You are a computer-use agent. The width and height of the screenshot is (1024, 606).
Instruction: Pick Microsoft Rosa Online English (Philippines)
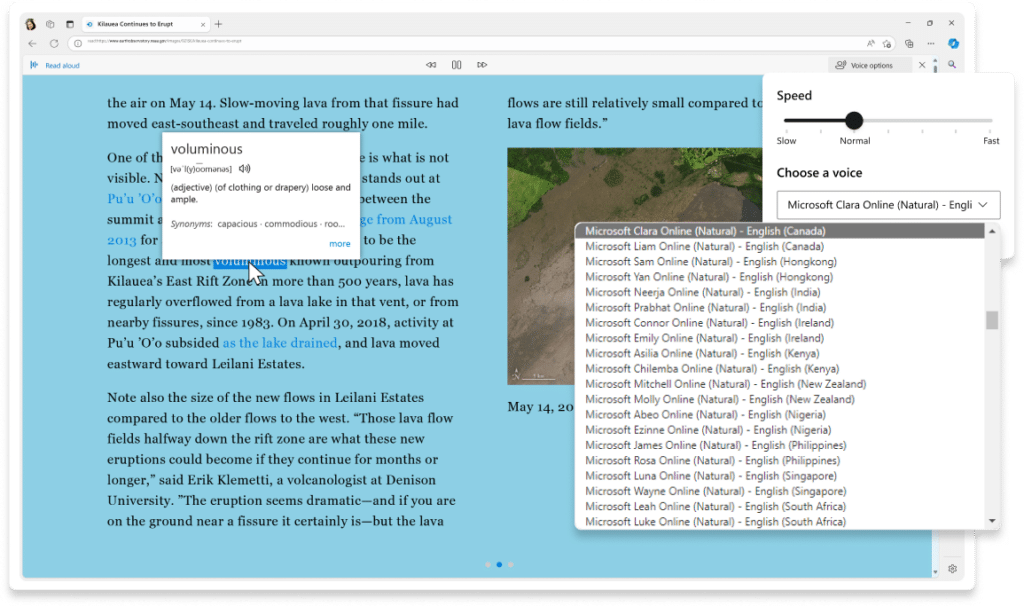coord(780,460)
